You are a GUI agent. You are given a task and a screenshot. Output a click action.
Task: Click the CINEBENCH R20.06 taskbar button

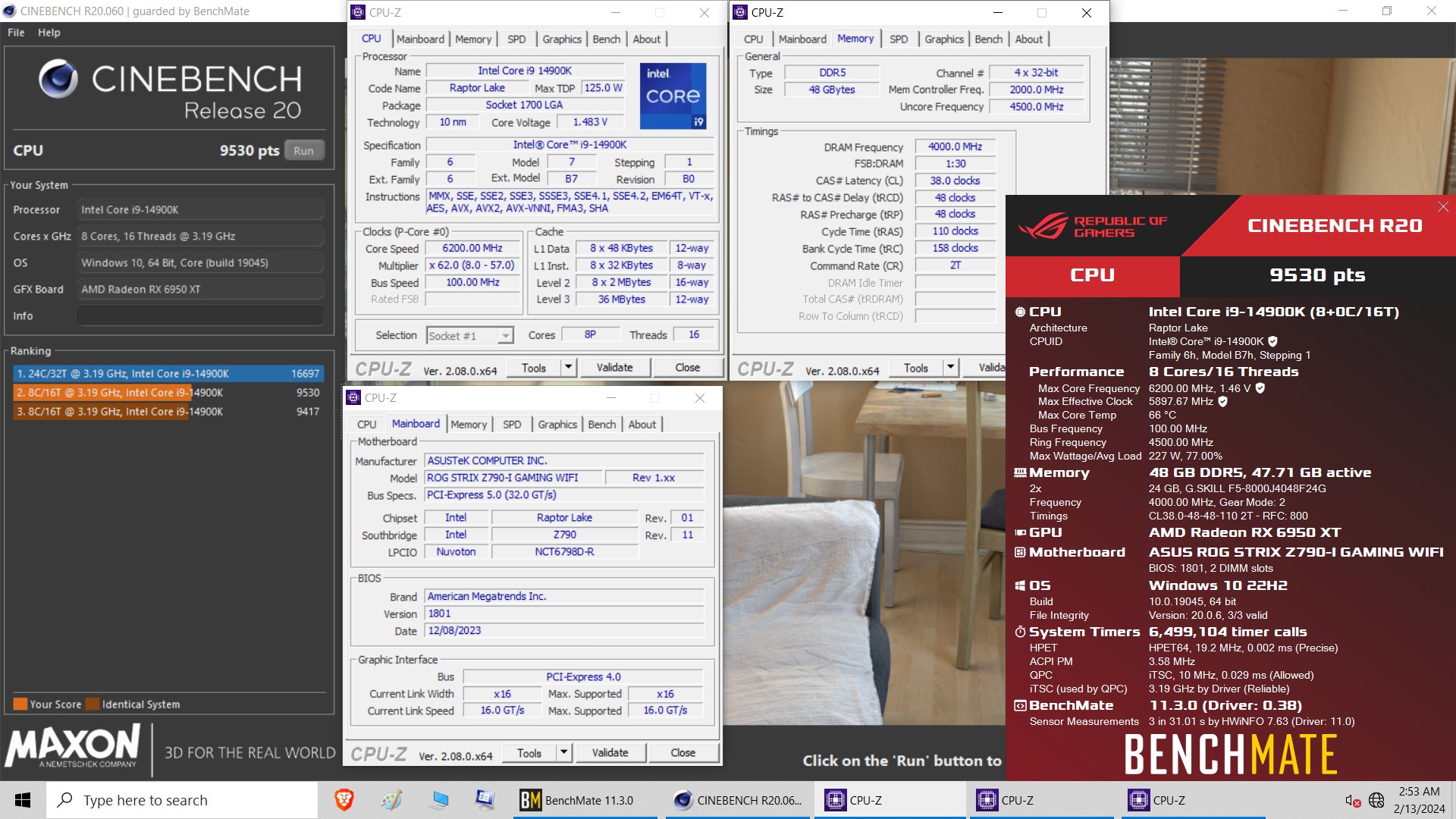[739, 800]
